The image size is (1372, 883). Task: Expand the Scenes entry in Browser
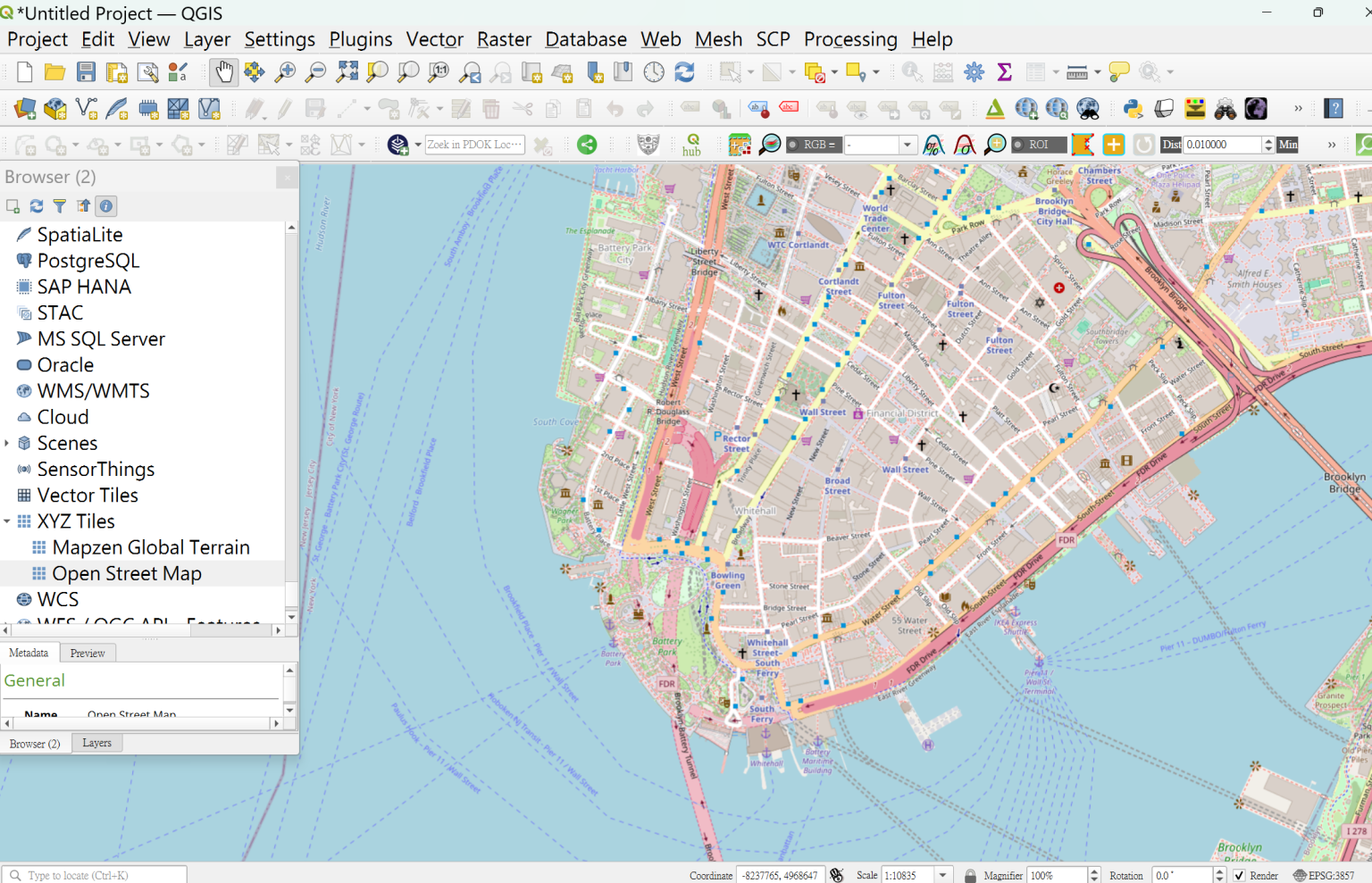7,442
